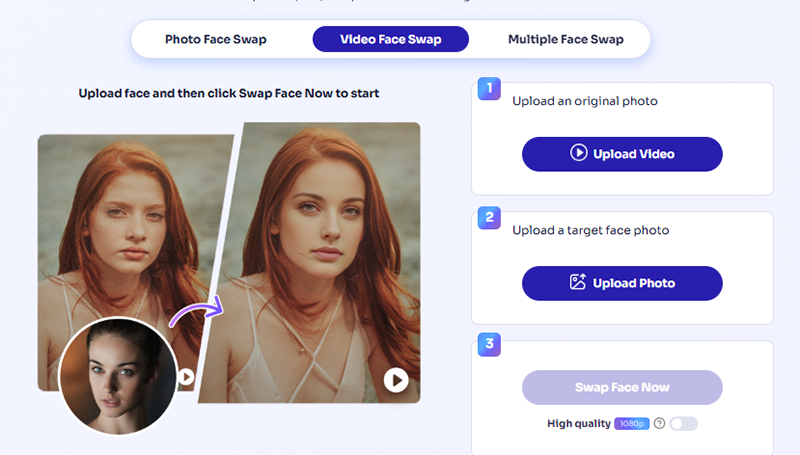
Task: Open the High quality help question icon
Action: (659, 423)
